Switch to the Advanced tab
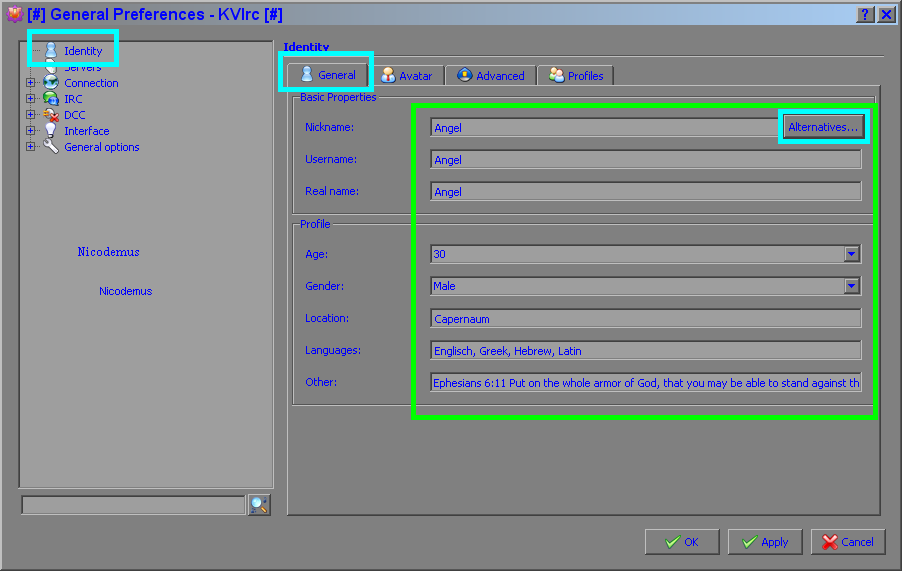This screenshot has height=571, width=902. coord(491,76)
